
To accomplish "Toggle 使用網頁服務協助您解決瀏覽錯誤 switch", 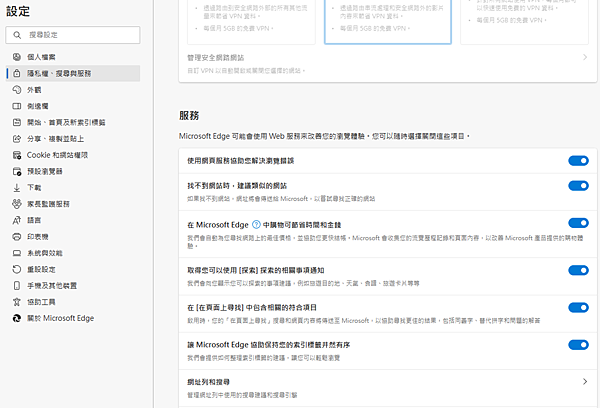I will [578, 161].
